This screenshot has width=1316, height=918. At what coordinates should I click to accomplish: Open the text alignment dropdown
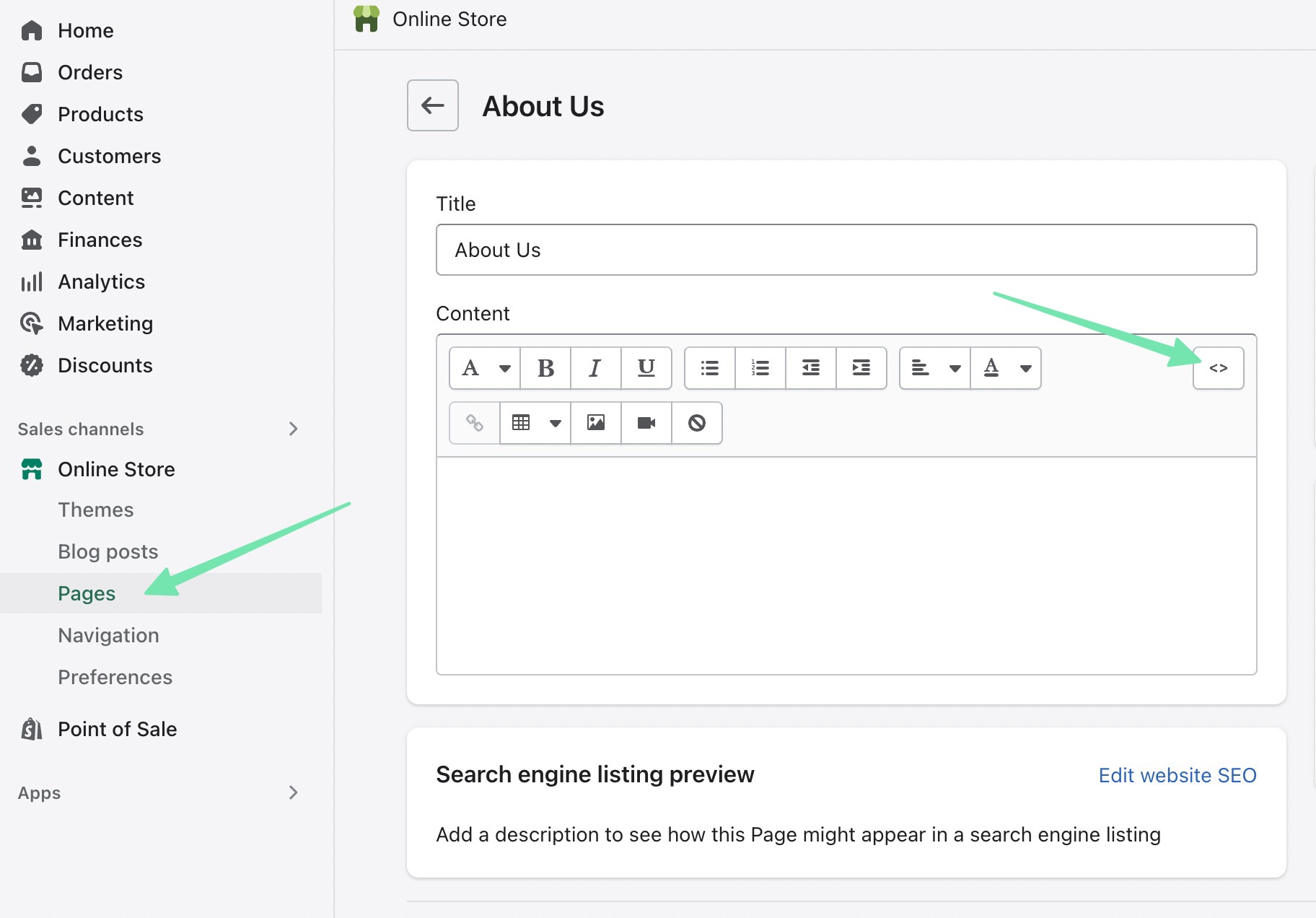(935, 368)
